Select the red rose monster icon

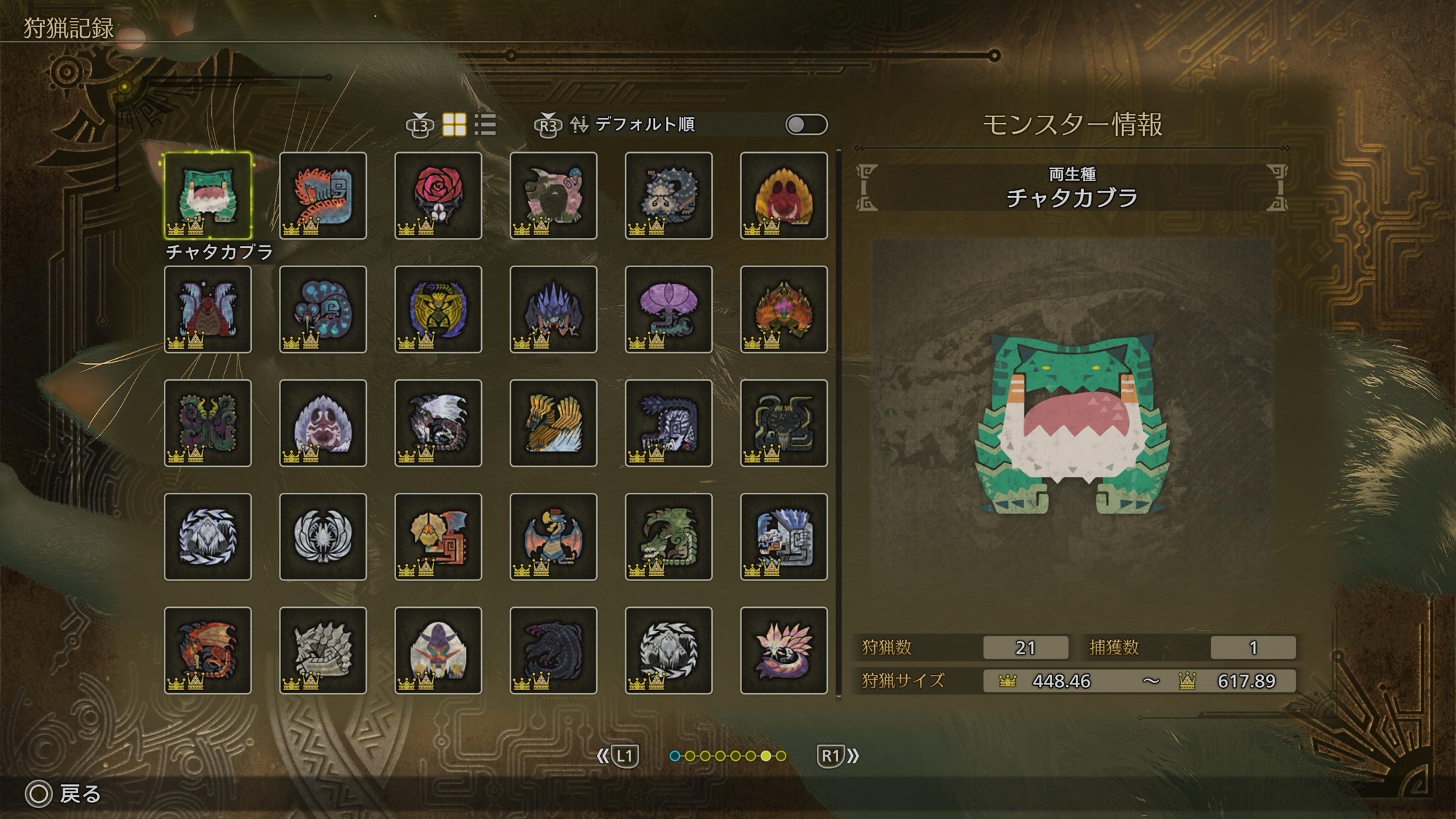coord(438,195)
